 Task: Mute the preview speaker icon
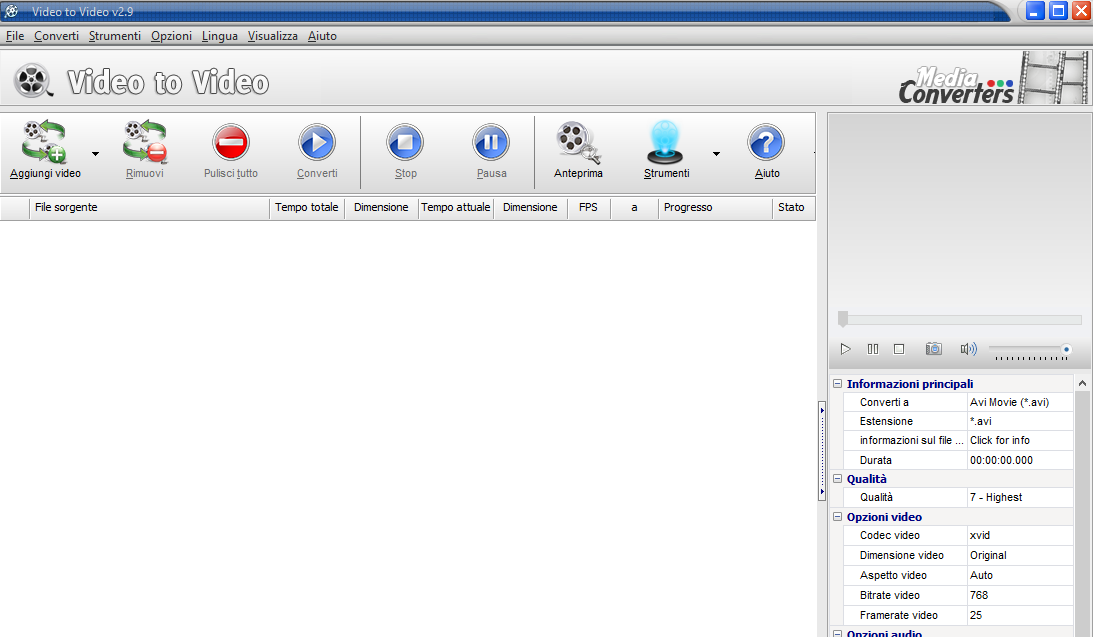coord(968,348)
